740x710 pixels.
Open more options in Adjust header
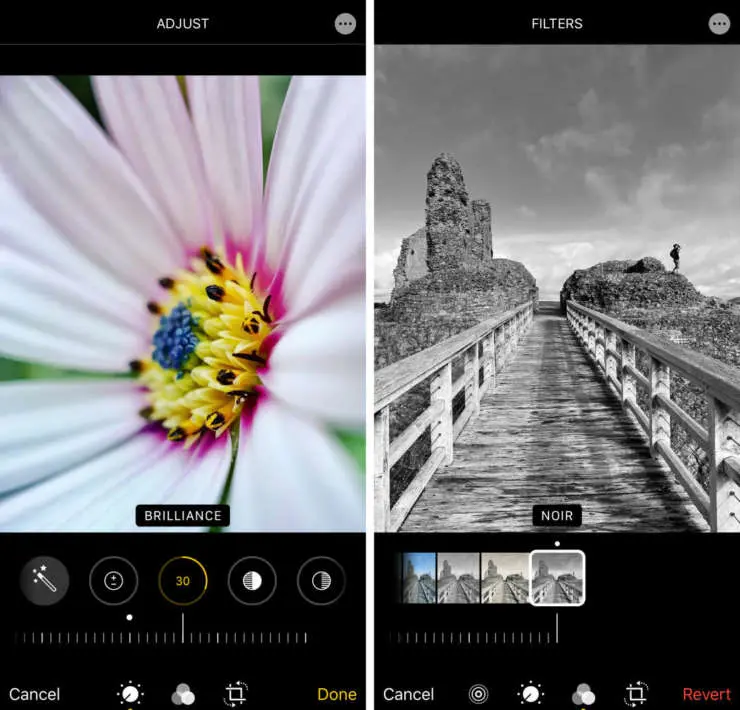point(345,24)
